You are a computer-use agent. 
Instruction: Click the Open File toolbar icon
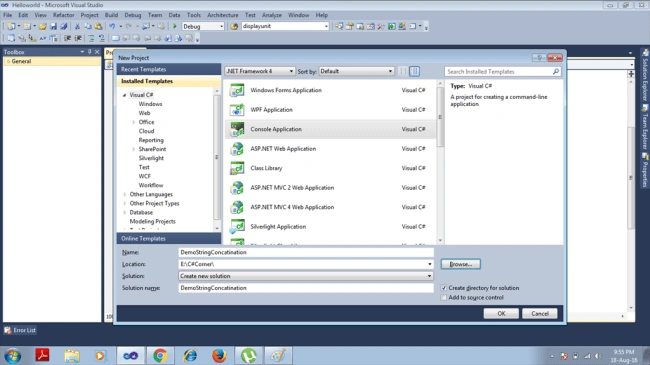(x=43, y=26)
